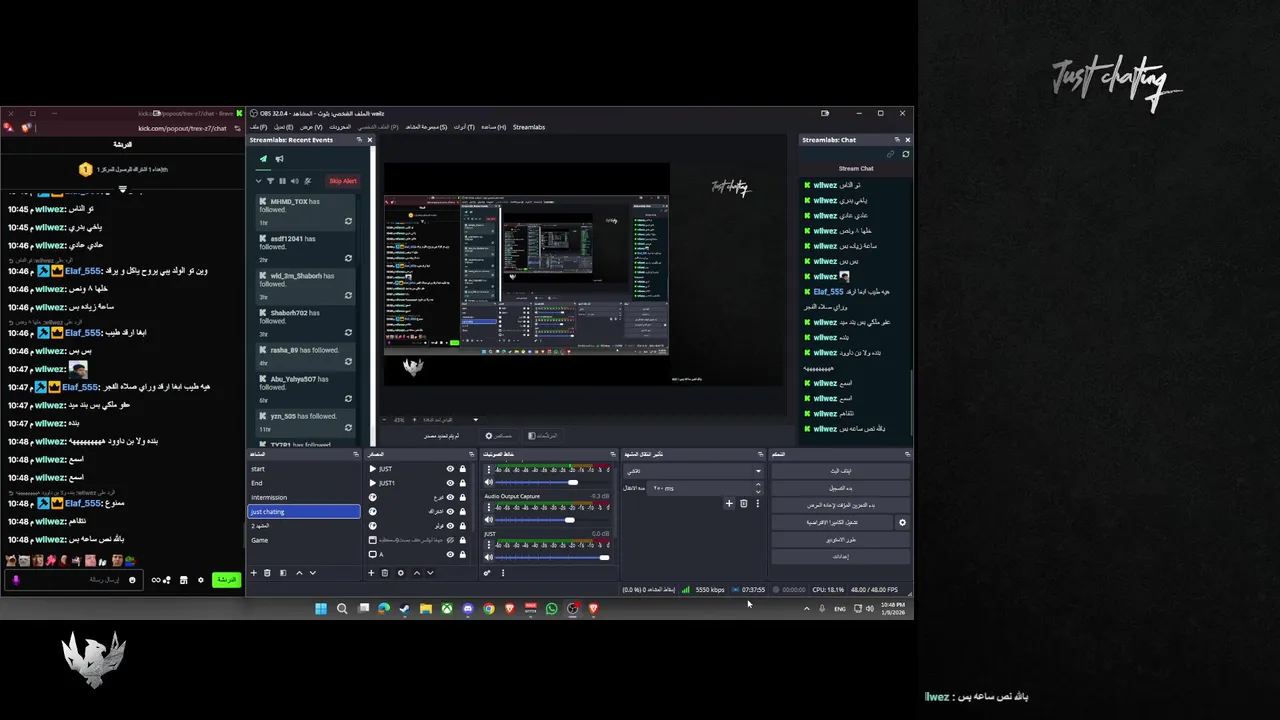The width and height of the screenshot is (1280, 720).
Task: Move scene down with arrow icon
Action: [x=313, y=573]
